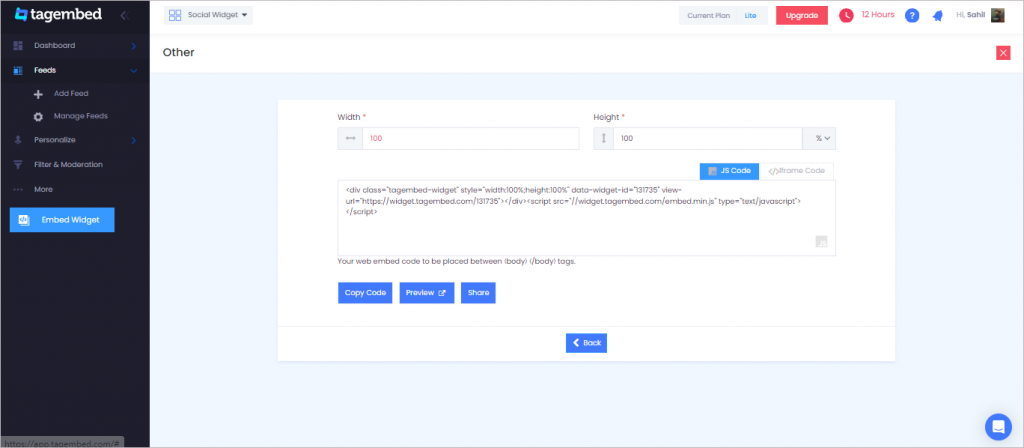Open the Social Widget dropdown
This screenshot has height=448, width=1024.
click(208, 15)
